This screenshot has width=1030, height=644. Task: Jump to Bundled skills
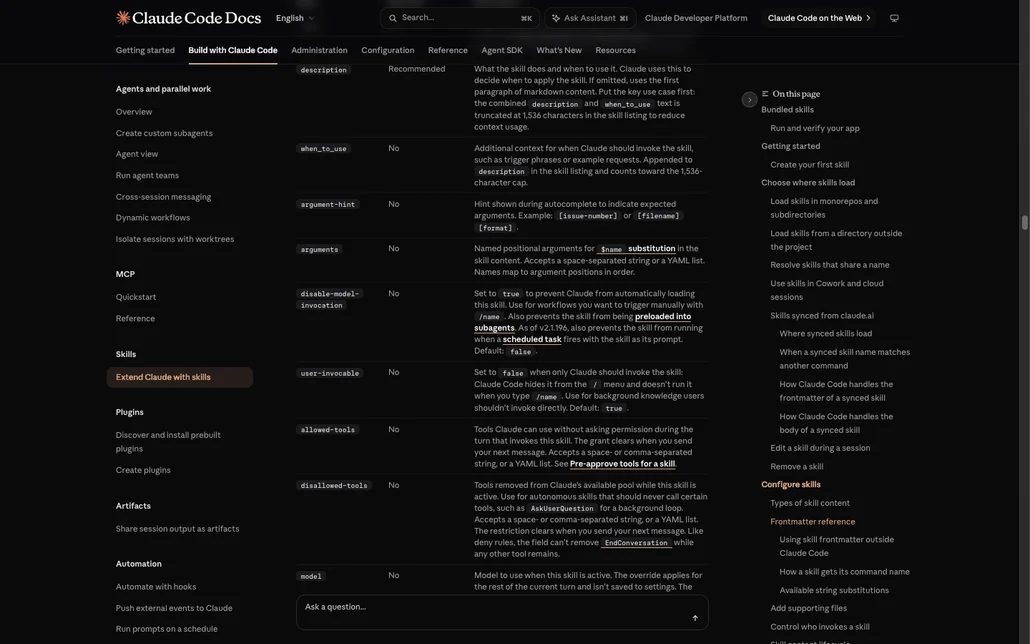788,110
